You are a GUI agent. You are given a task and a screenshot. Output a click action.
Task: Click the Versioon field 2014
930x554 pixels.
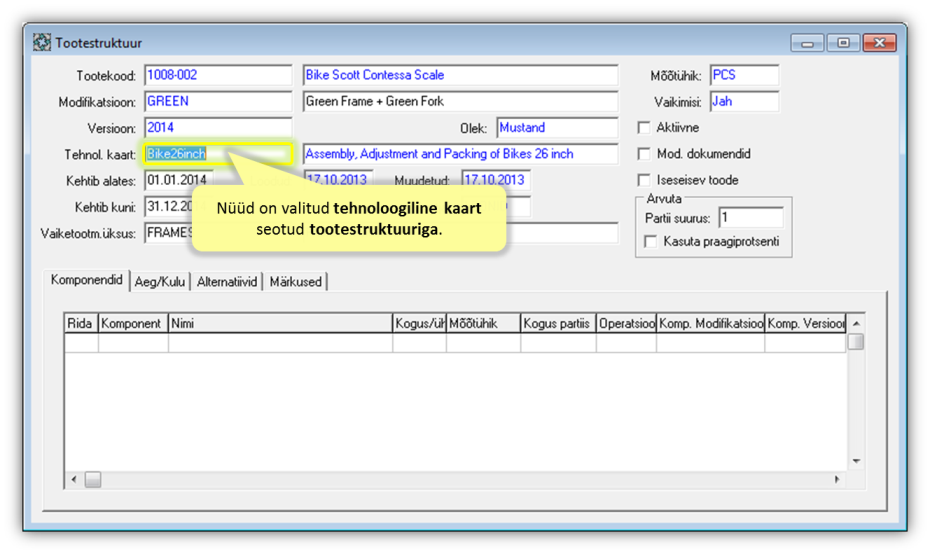coord(218,128)
